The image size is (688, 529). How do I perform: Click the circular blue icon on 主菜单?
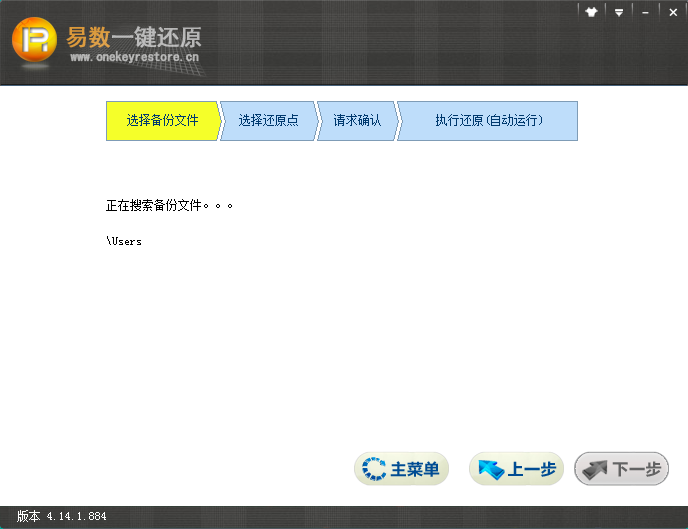click(x=374, y=469)
